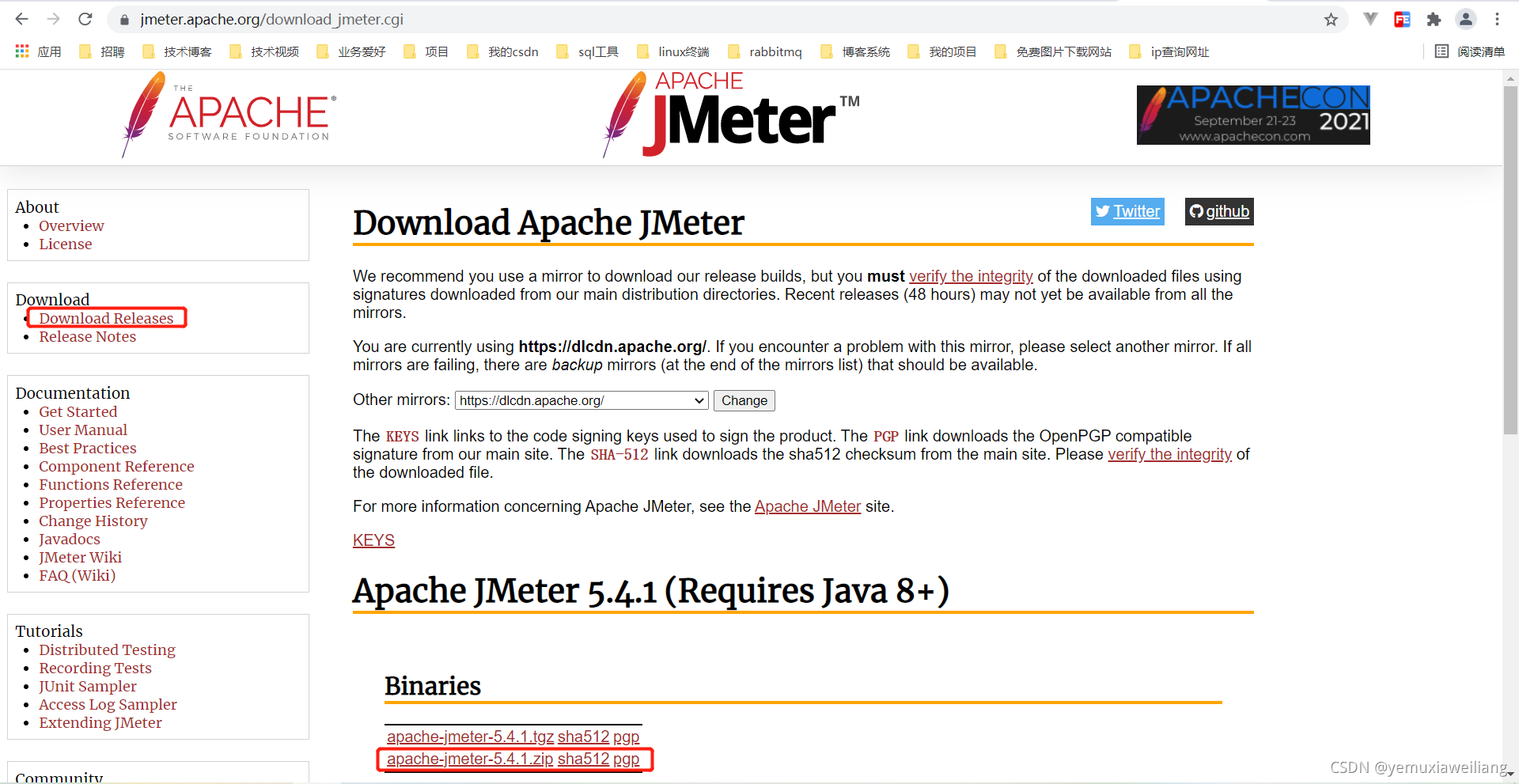Viewport: 1519px width, 784px height.
Task: Open the Chrome profile avatar
Action: 1466,19
